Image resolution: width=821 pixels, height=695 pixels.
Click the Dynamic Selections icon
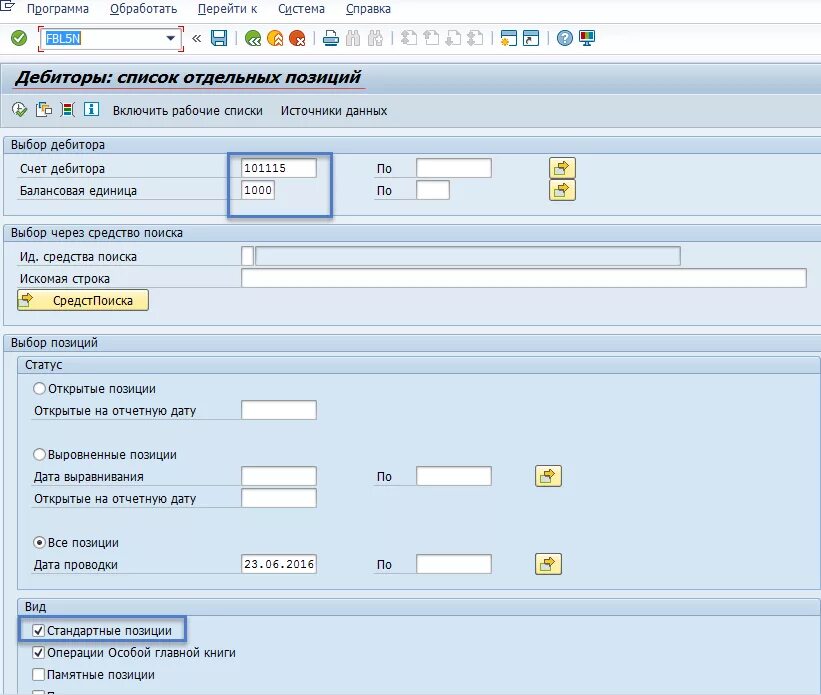pyautogui.click(x=68, y=109)
